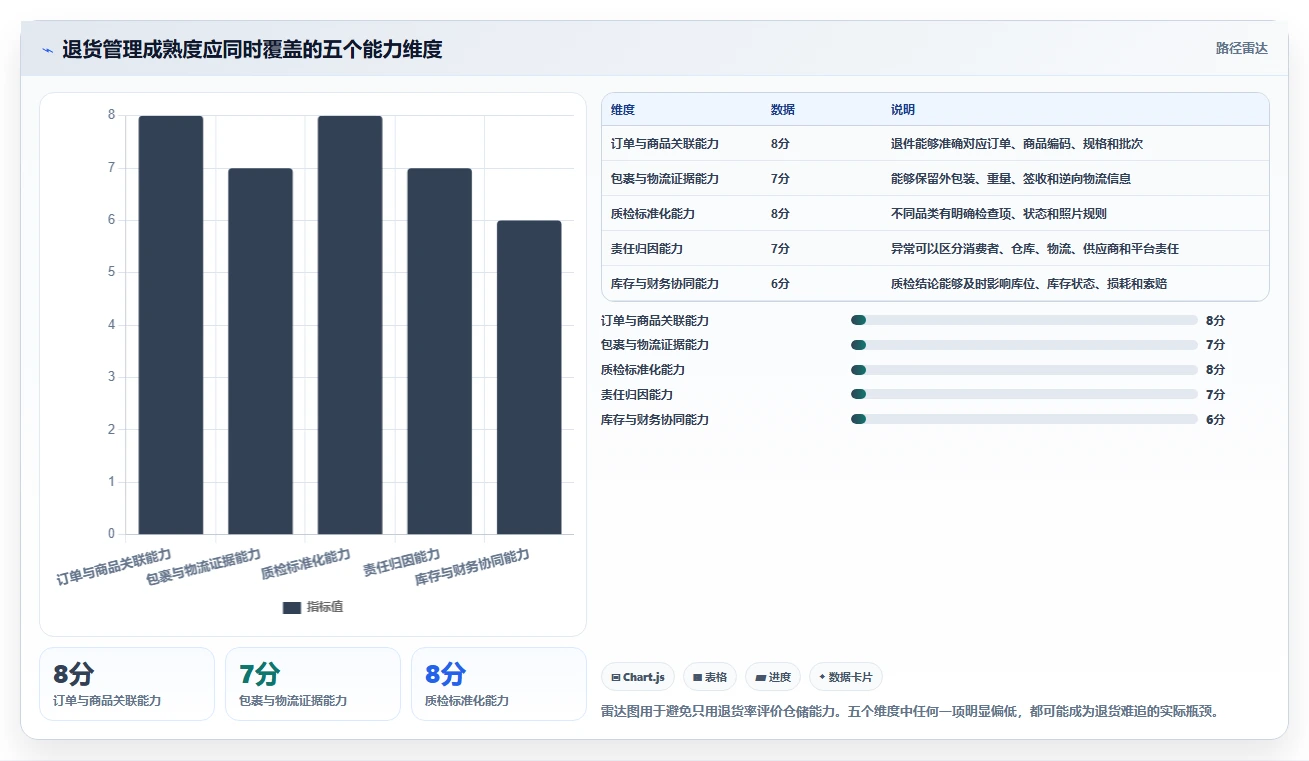Screen dimensions: 1309x761
Task: Click the 订单与商品关联能力 x-axis label
Action: tap(113, 567)
